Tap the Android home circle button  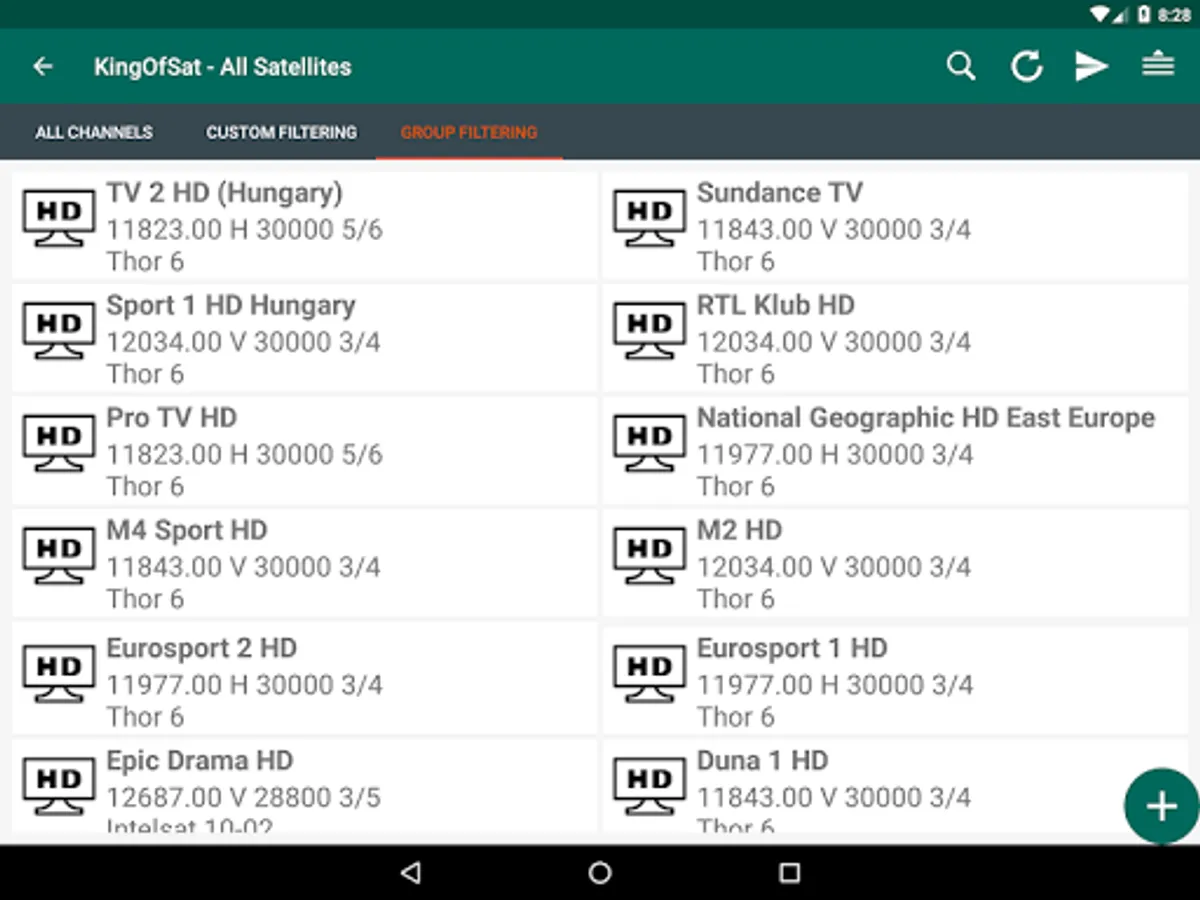click(x=600, y=873)
